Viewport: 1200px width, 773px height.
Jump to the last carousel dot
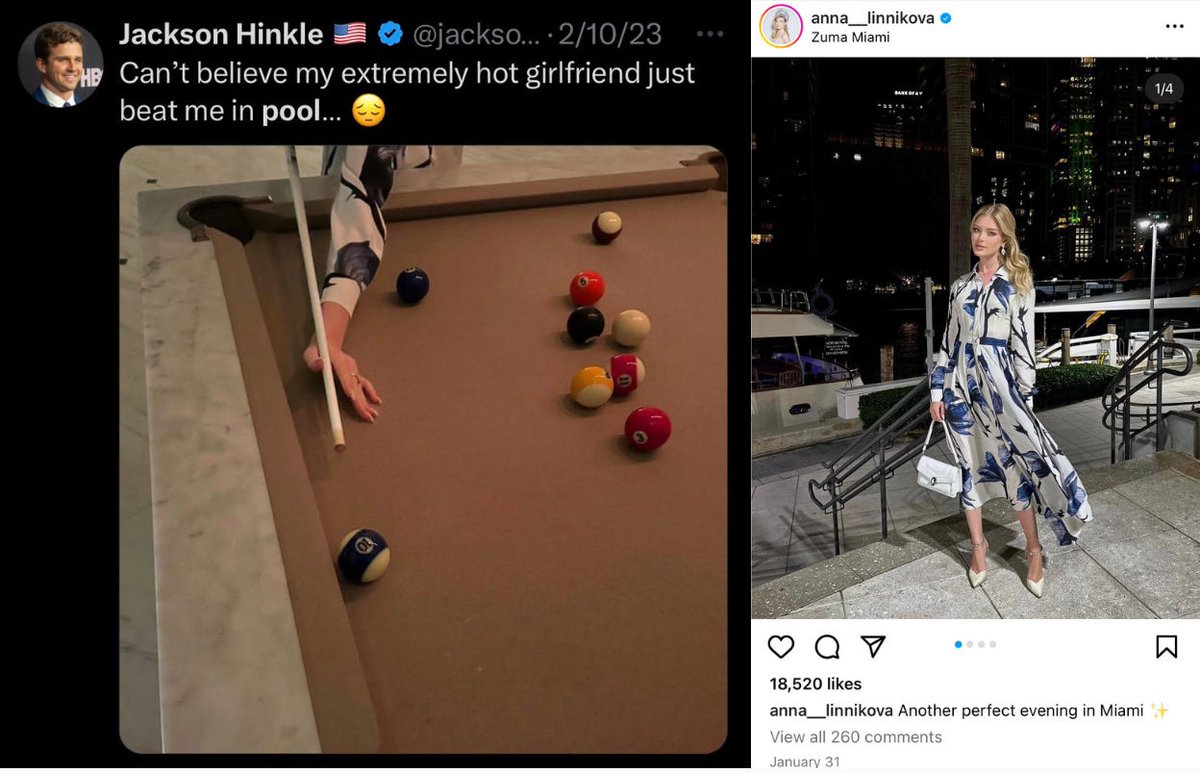pos(993,645)
